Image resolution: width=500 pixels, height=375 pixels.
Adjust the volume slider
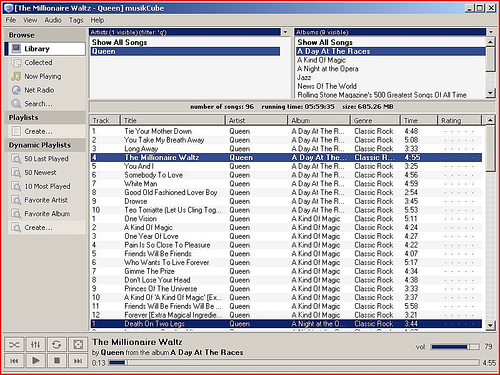pyautogui.click(x=455, y=347)
